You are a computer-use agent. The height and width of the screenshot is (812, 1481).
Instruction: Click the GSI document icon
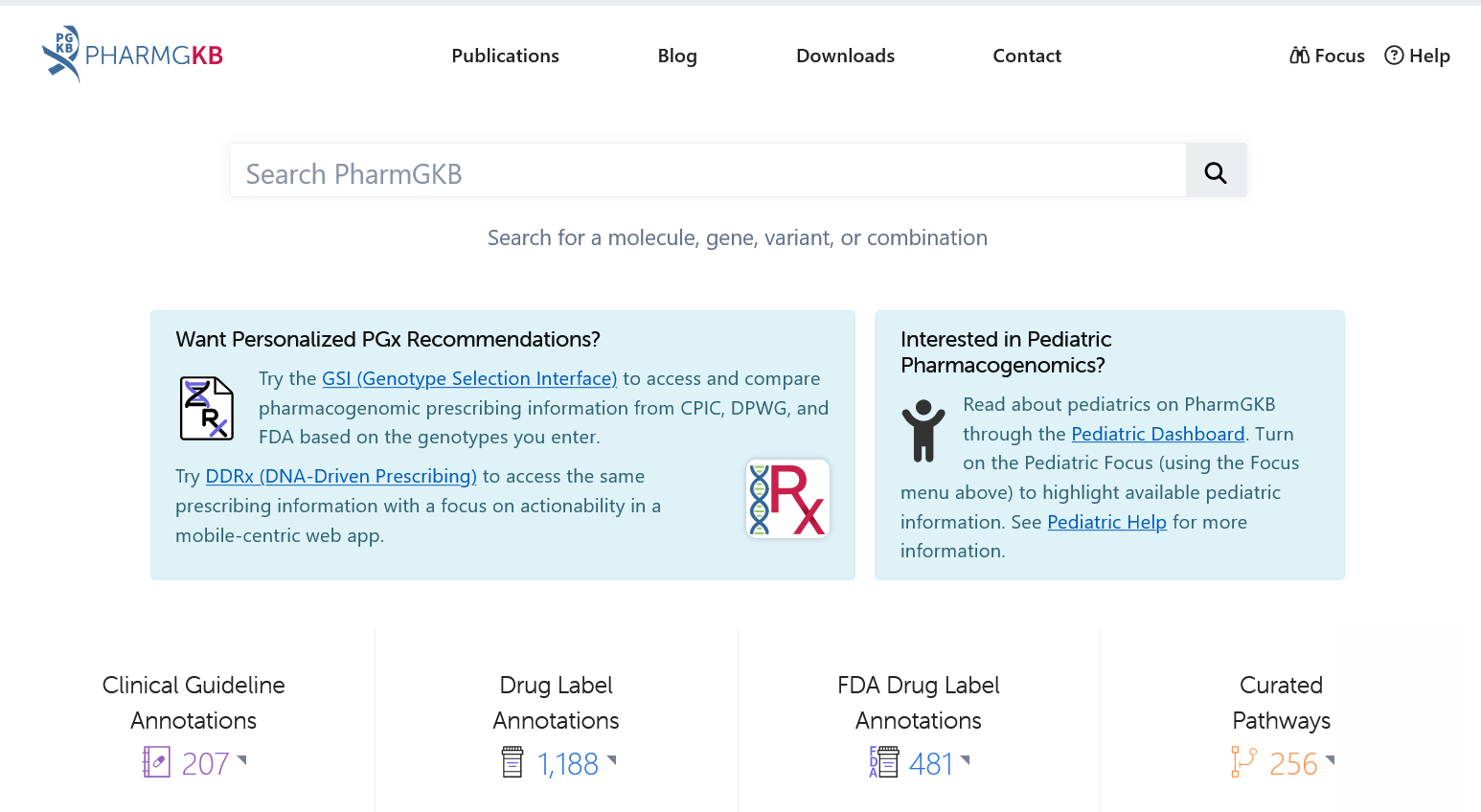[206, 408]
